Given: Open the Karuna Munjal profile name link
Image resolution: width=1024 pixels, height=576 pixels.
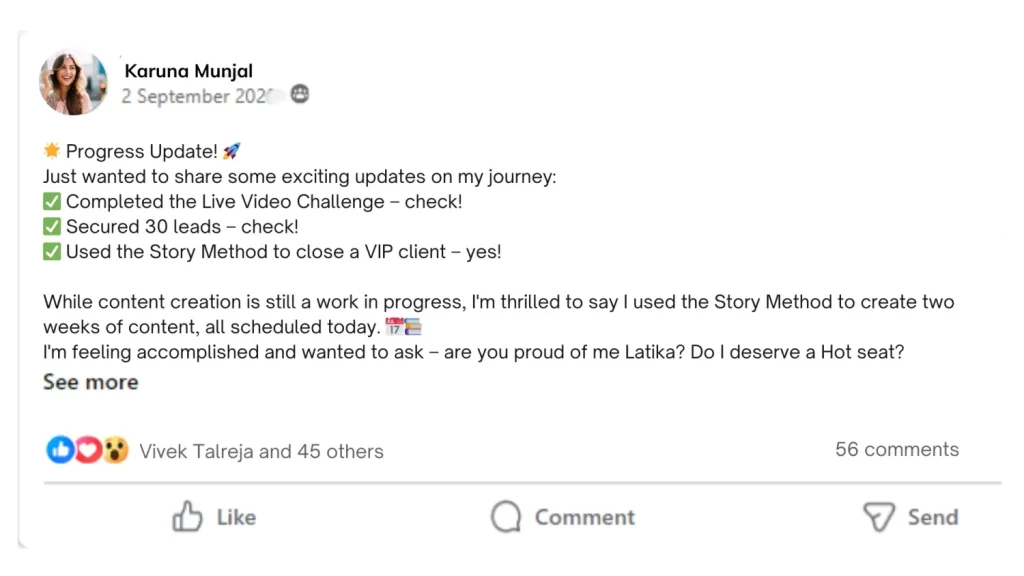Looking at the screenshot, I should (x=188, y=71).
